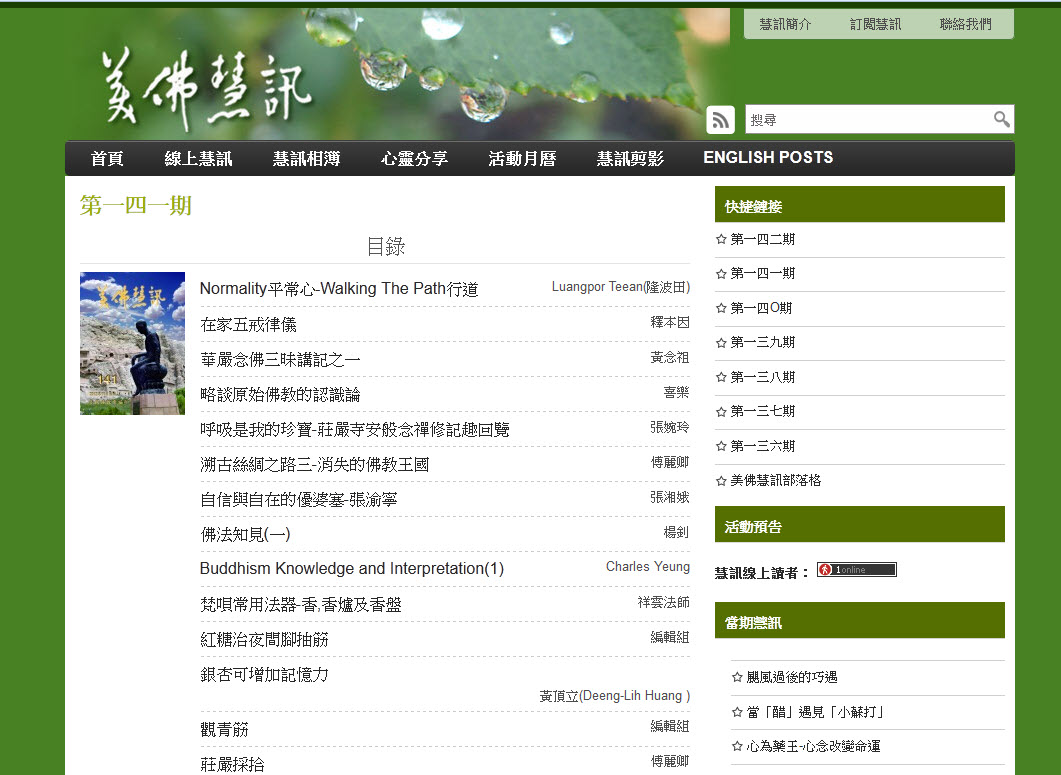
Task: Click the search magnifier icon
Action: 1001,119
